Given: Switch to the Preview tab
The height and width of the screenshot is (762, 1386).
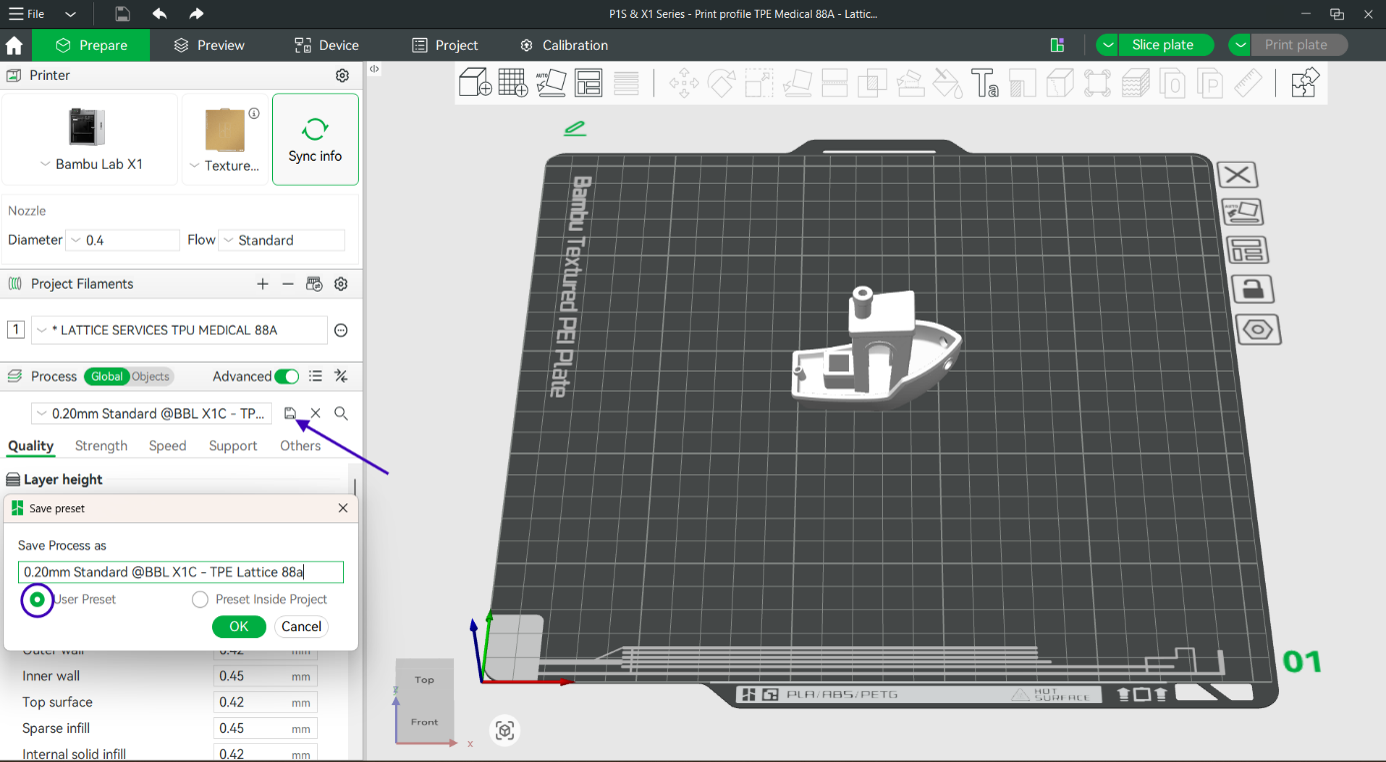Looking at the screenshot, I should click(209, 45).
